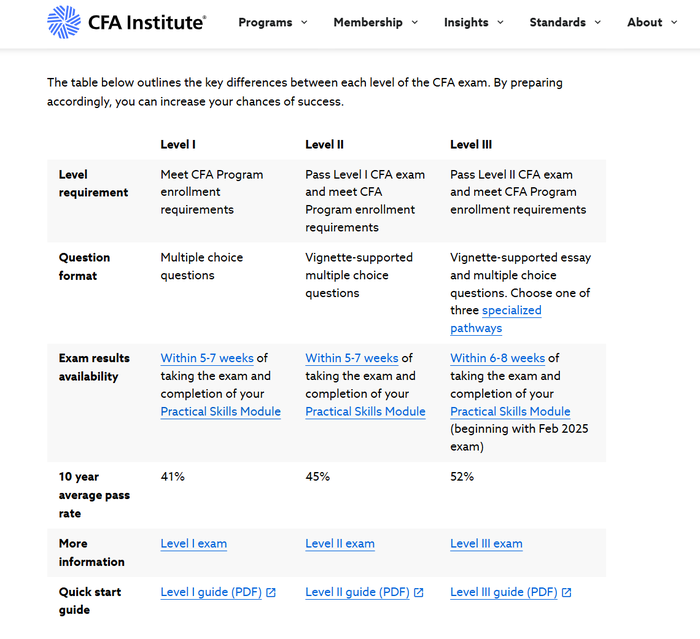Expand the Programs dropdown chevron
Viewport: 700px width, 639px height.
304,22
